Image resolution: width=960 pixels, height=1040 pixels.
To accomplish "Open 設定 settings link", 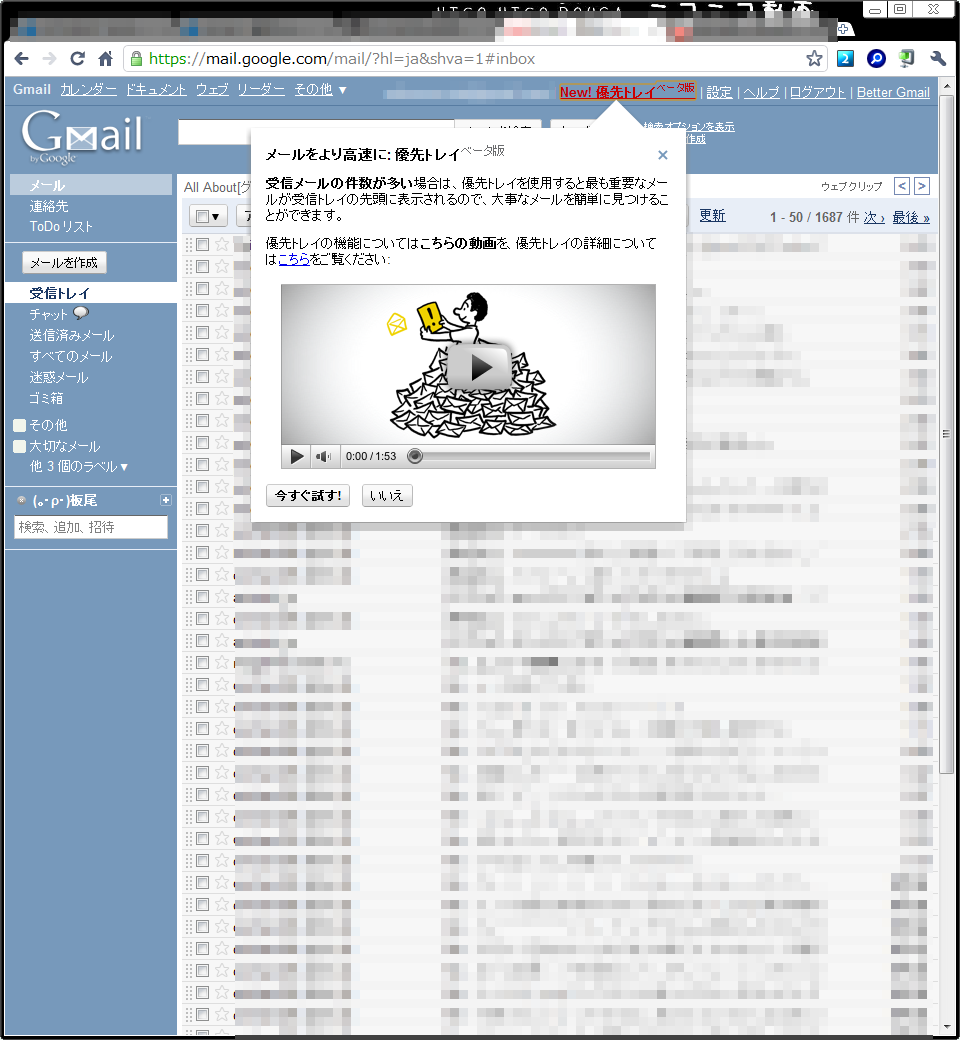I will point(719,92).
